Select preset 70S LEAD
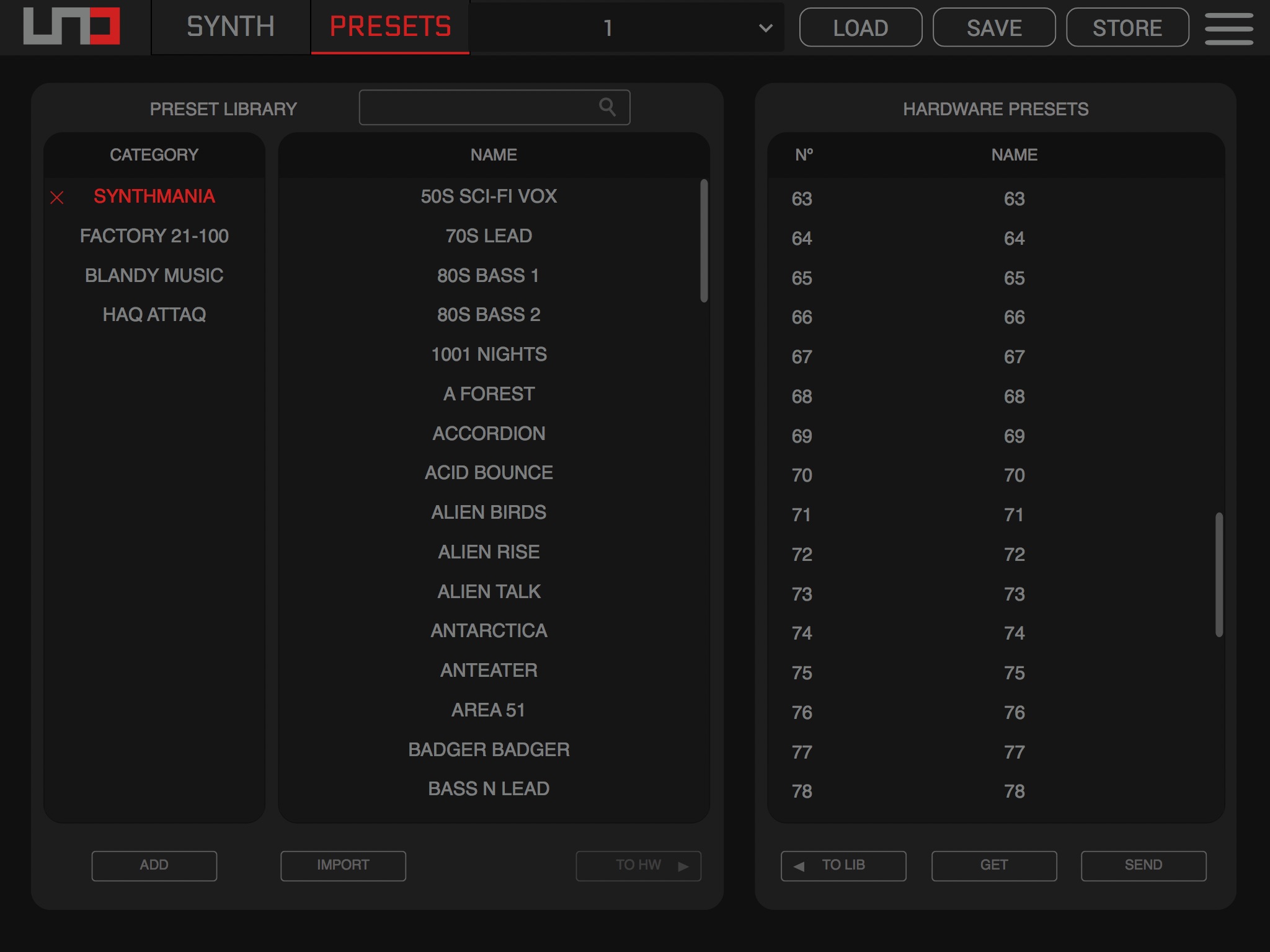This screenshot has width=1270, height=952. (x=489, y=236)
